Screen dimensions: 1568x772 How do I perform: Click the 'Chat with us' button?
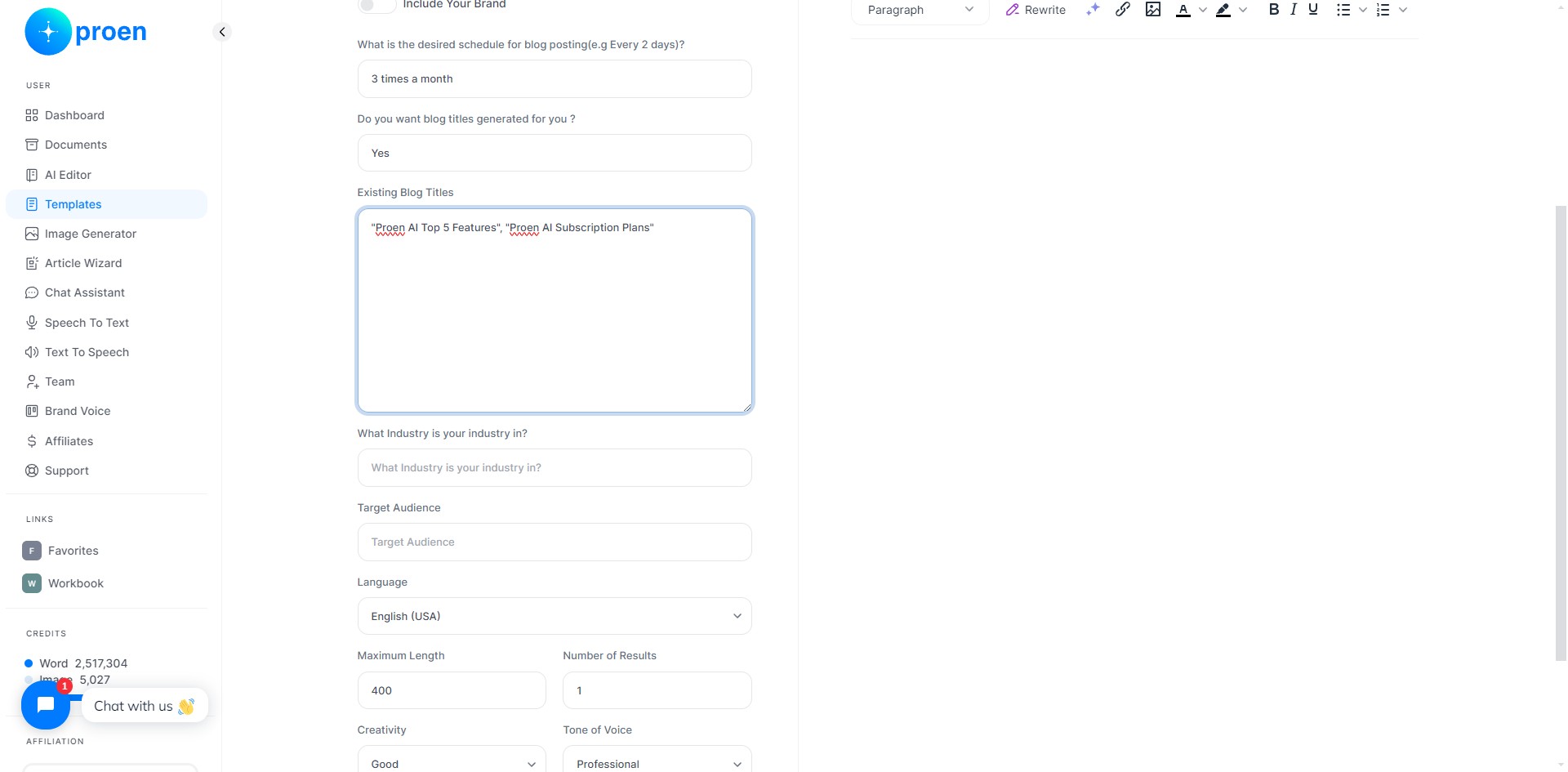145,706
